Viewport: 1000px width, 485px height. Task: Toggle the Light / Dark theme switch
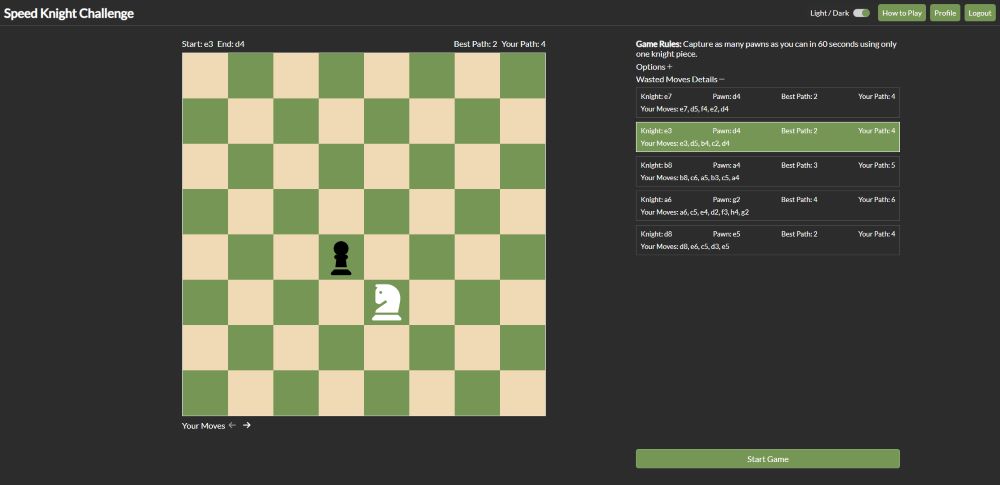click(861, 13)
